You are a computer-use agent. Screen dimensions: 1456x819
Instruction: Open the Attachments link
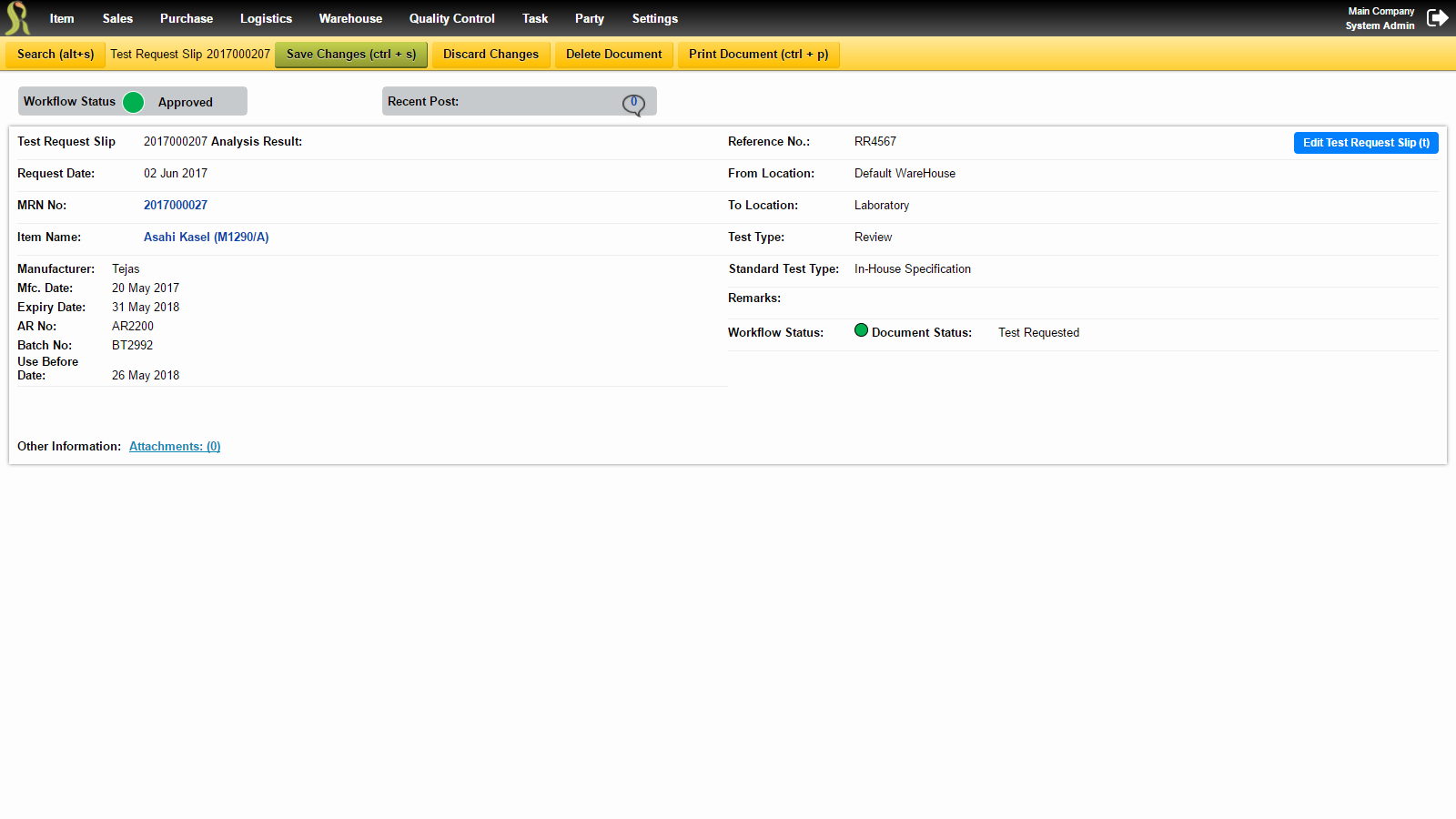174,446
